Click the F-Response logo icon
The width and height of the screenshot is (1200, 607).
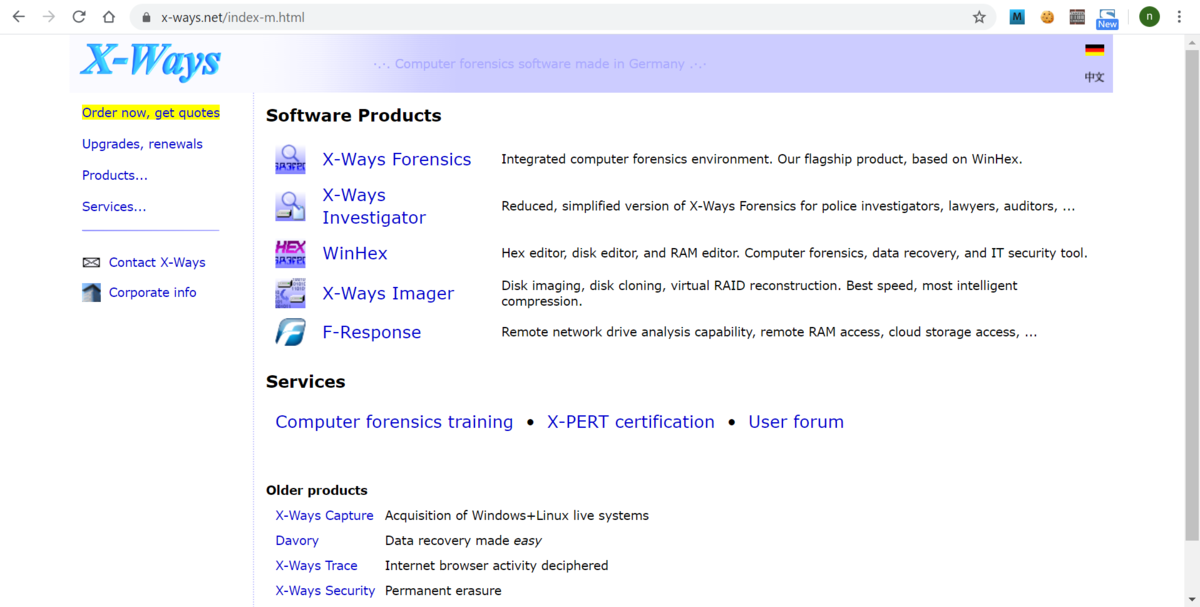(x=290, y=332)
